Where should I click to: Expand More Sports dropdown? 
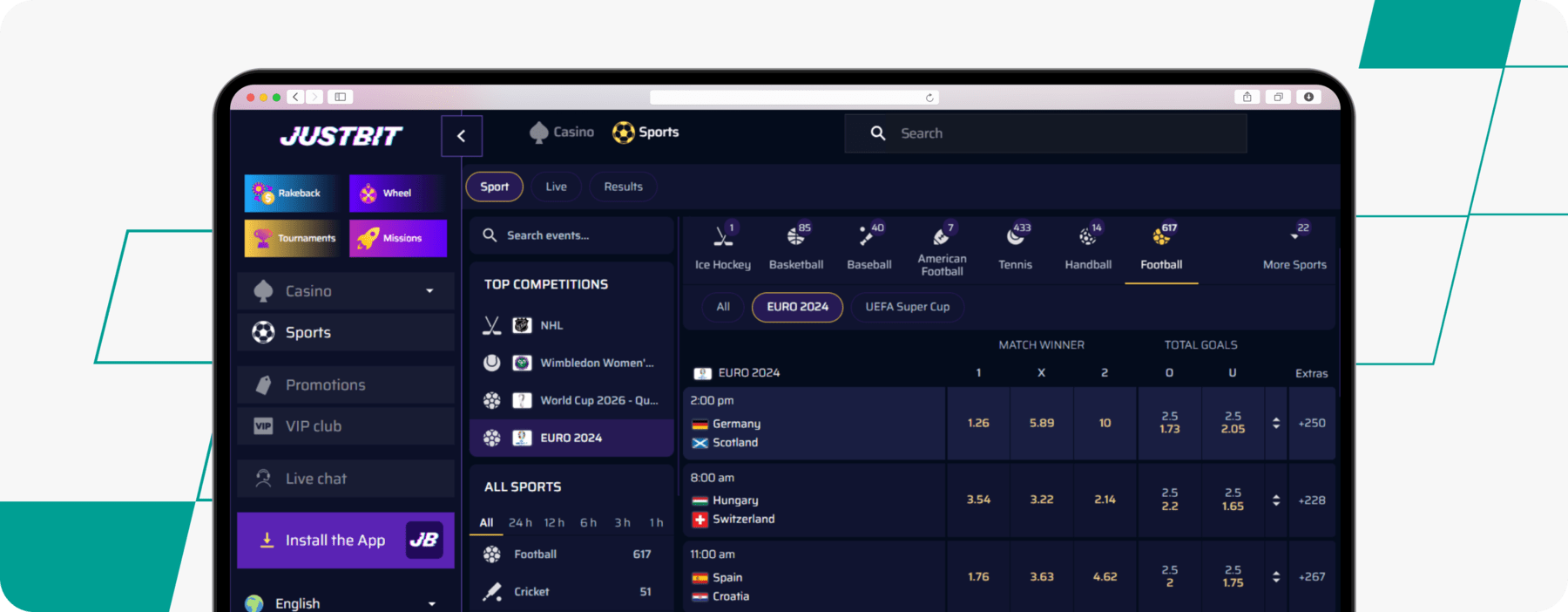click(x=1295, y=248)
